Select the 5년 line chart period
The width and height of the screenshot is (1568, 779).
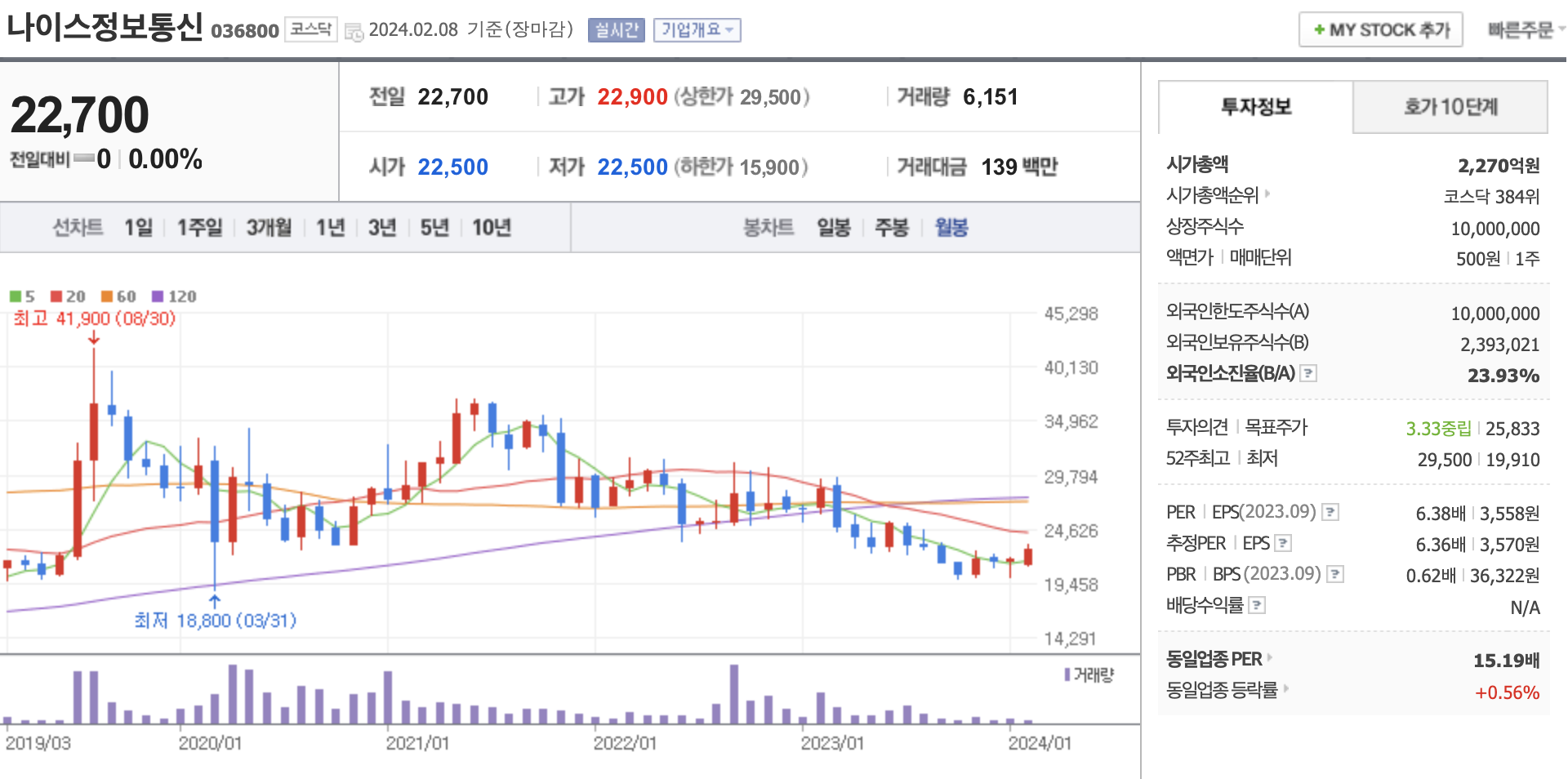click(x=434, y=227)
